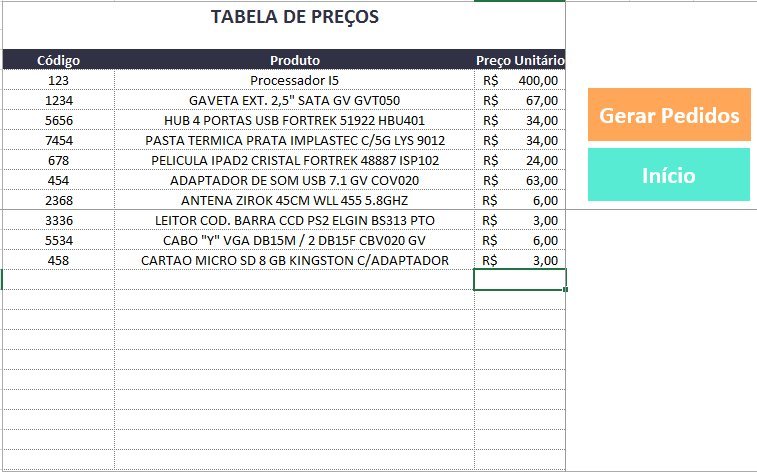Select the HUB 4 PORTAS USB FORTREK cell

point(294,120)
